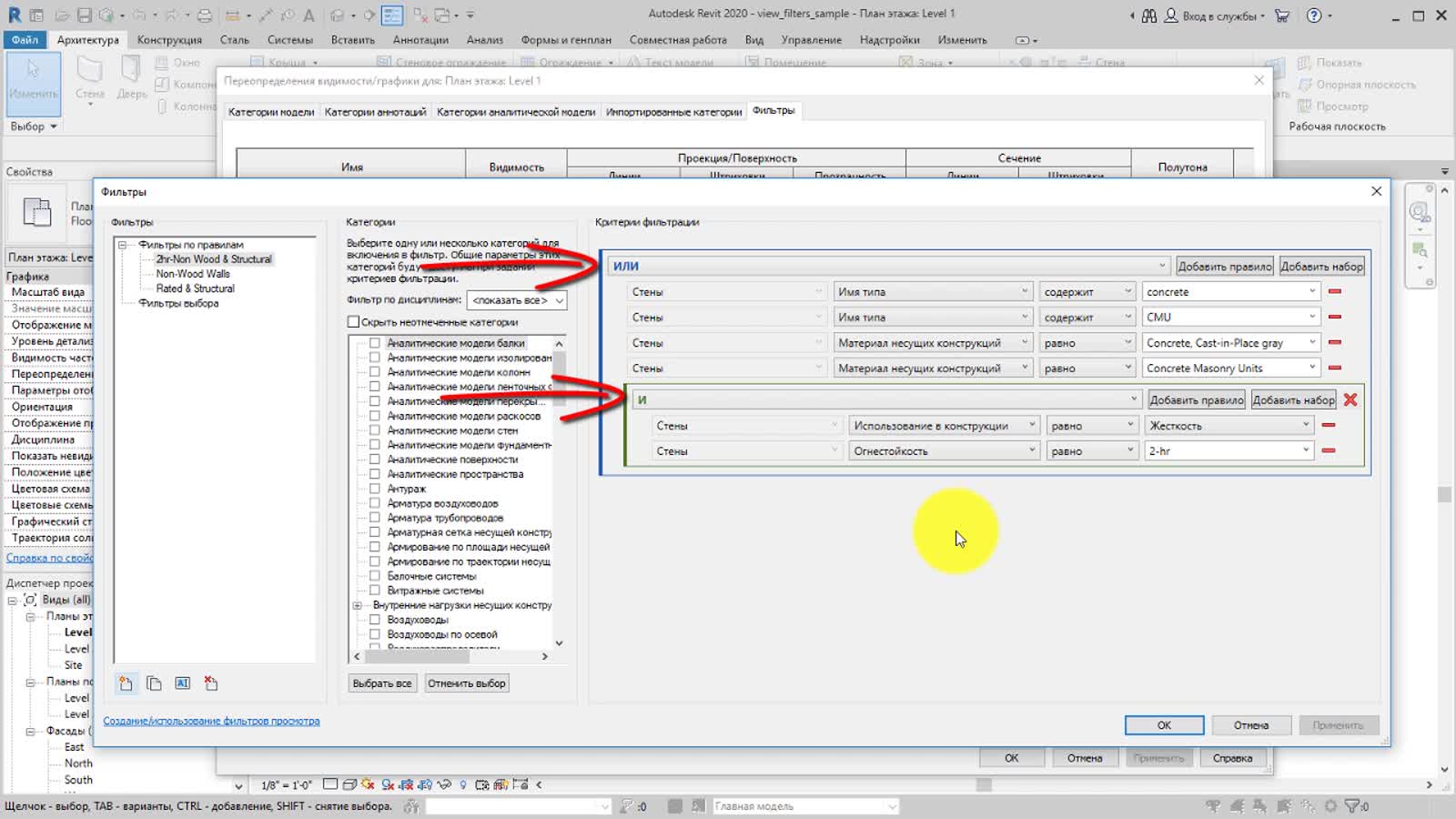Open the 'Фильтр по дисциплинам' dropdown
This screenshot has width=1456, height=819.
coord(517,300)
